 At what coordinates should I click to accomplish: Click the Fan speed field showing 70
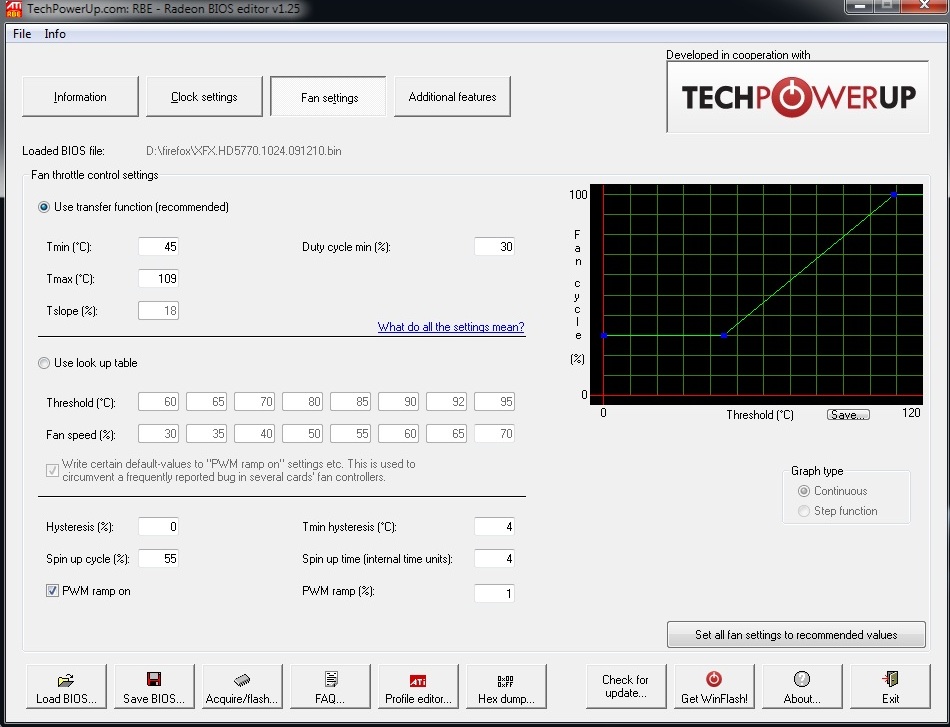pyautogui.click(x=494, y=434)
